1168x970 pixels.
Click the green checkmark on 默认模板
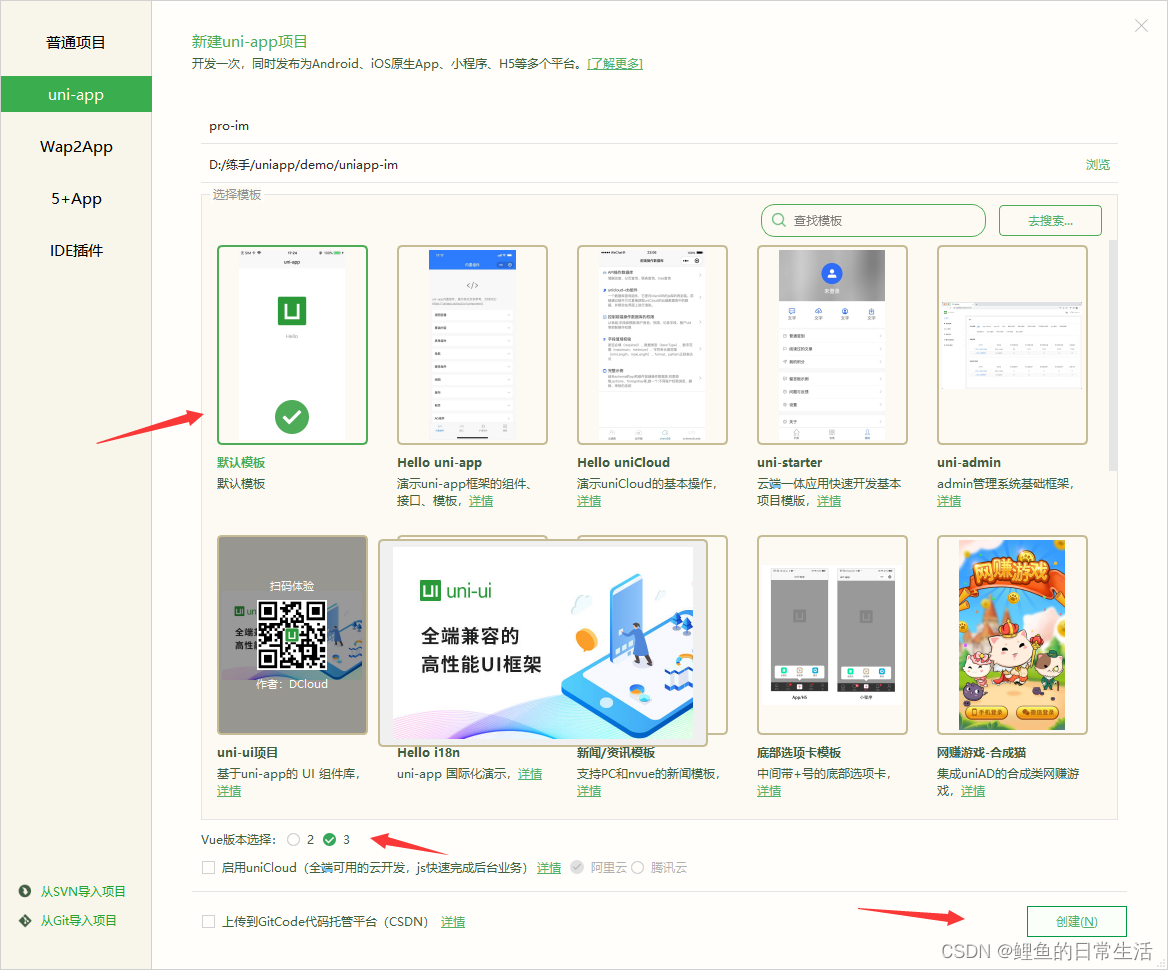point(291,417)
